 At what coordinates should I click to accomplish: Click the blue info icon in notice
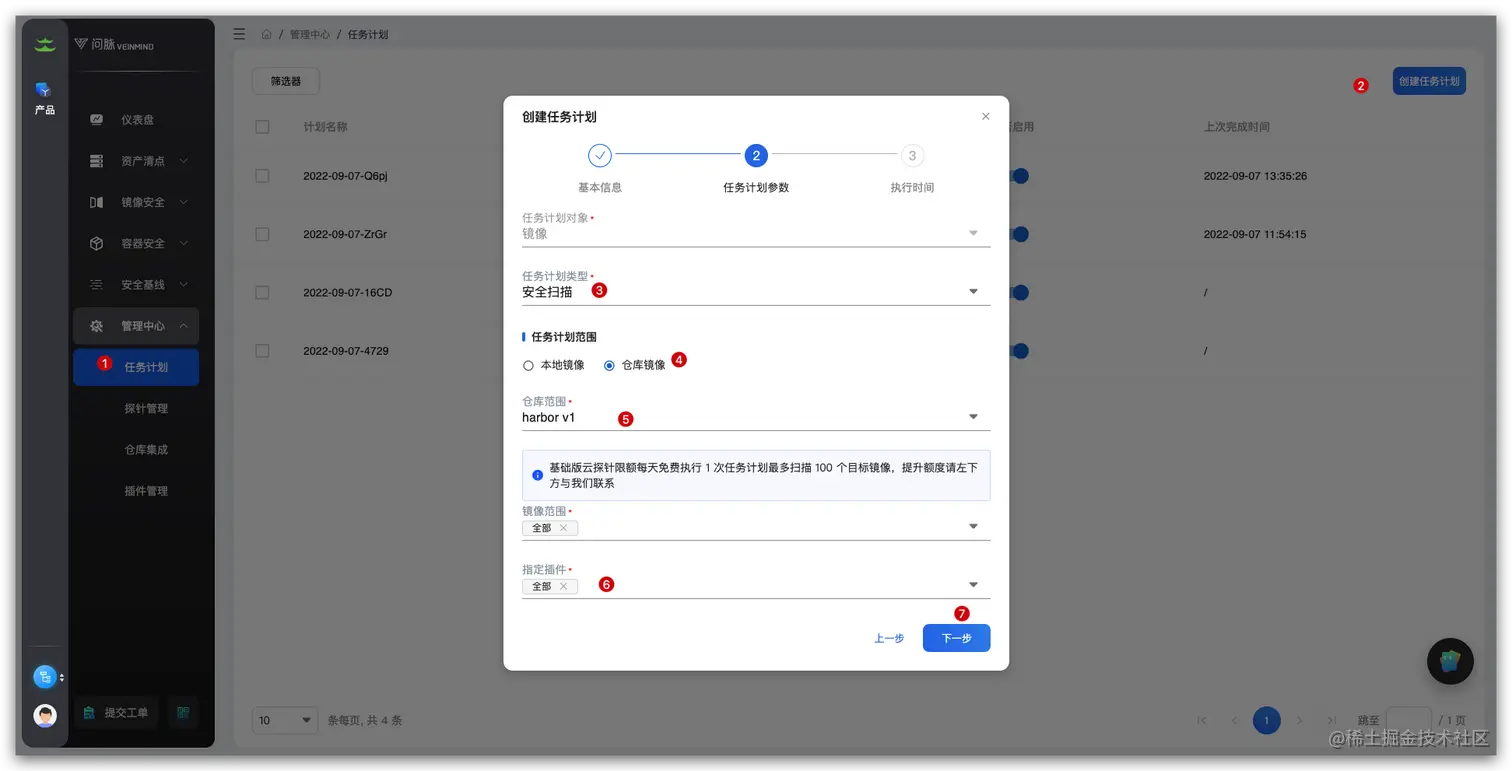pos(538,475)
